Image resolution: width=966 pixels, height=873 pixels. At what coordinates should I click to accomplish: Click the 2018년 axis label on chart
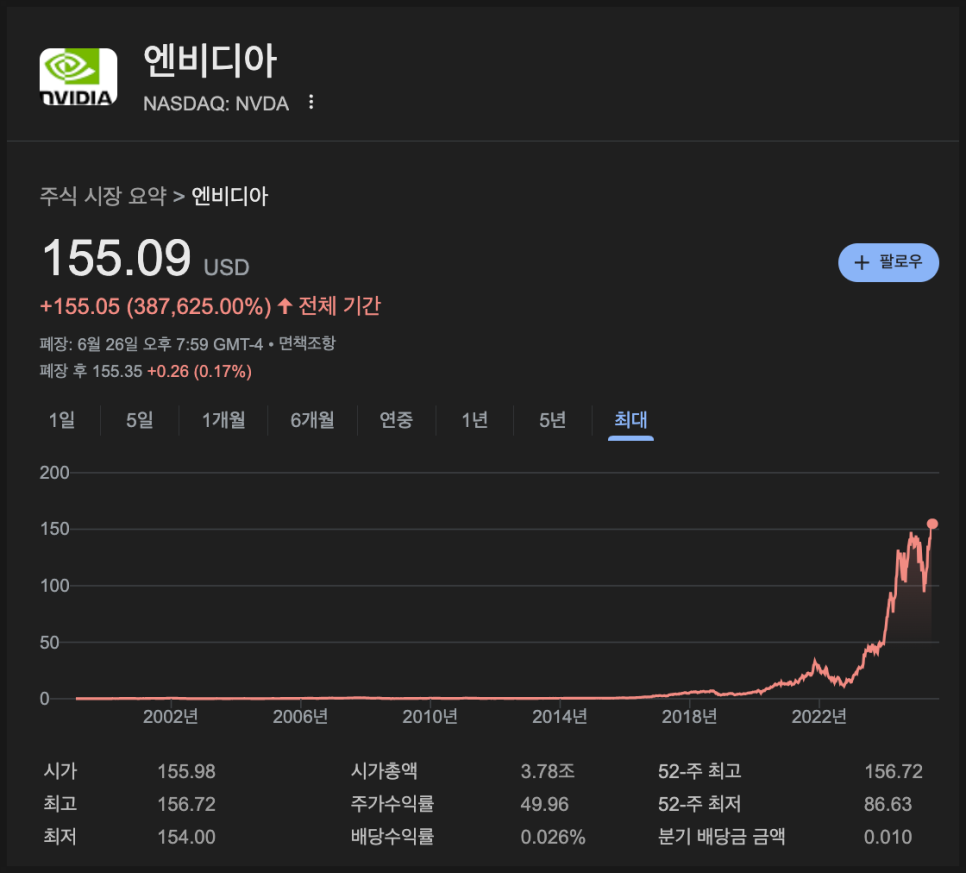tap(689, 717)
